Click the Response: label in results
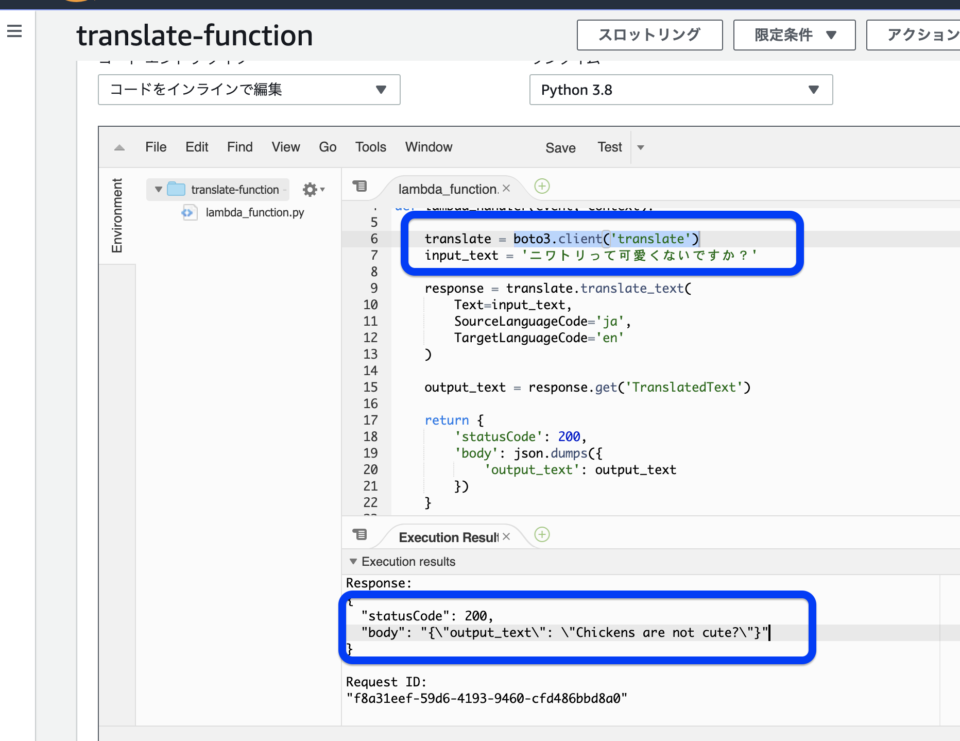The height and width of the screenshot is (741, 960). click(378, 583)
